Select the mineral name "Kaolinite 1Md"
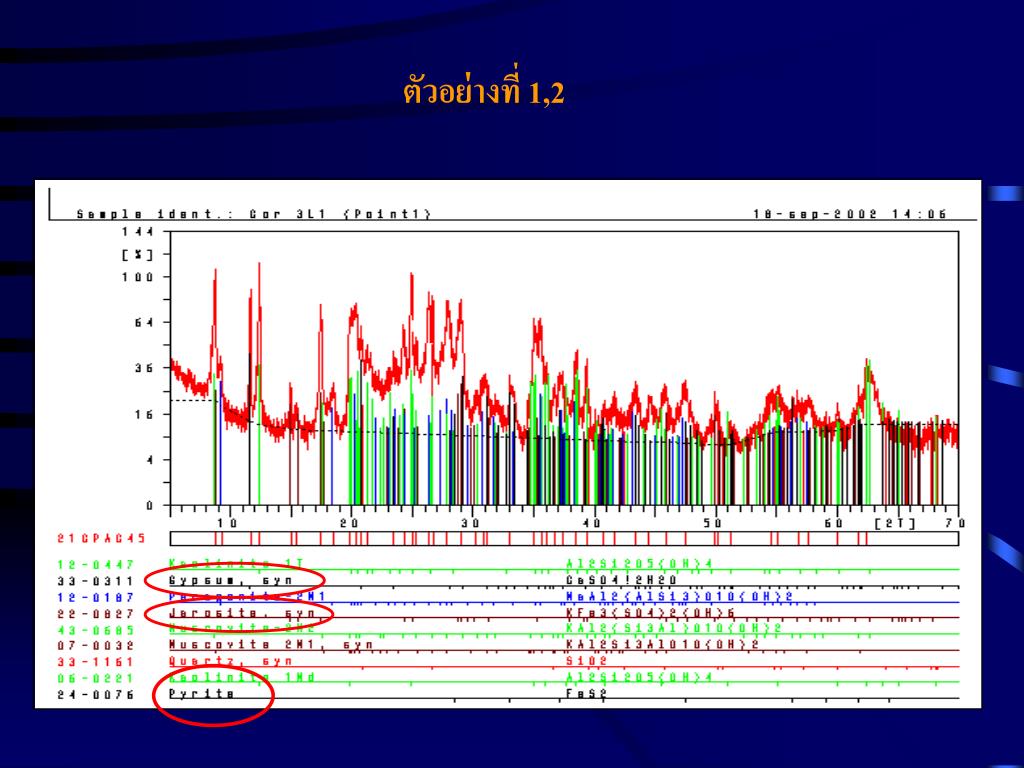The width and height of the screenshot is (1024, 768). pos(242,677)
